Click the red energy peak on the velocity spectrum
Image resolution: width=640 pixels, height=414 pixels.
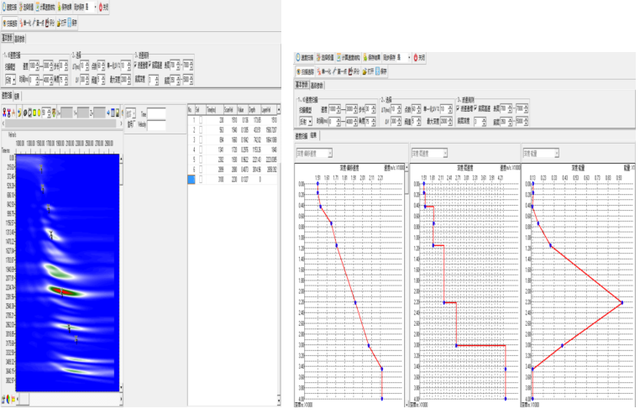click(x=63, y=291)
